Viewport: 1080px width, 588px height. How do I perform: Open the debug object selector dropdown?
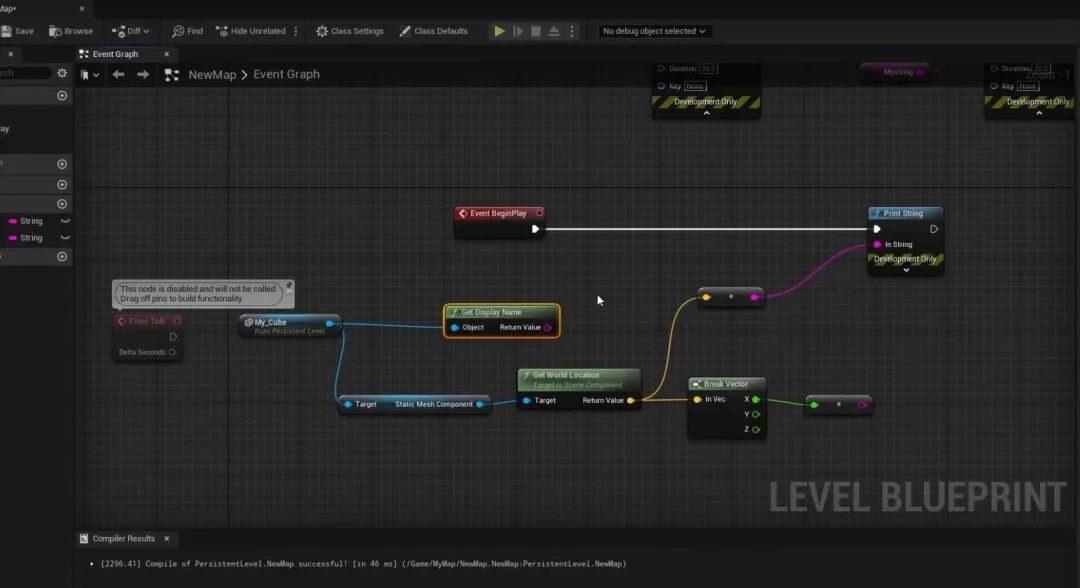click(x=654, y=31)
